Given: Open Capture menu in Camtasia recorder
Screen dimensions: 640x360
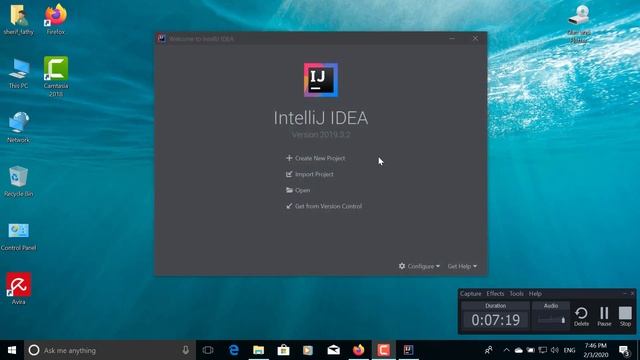Looking at the screenshot, I should tap(471, 293).
